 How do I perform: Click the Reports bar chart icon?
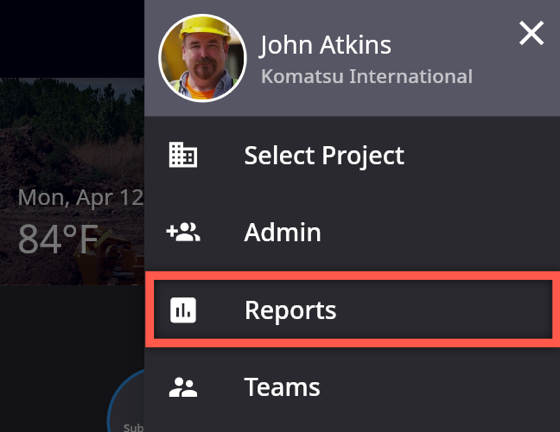tap(183, 310)
